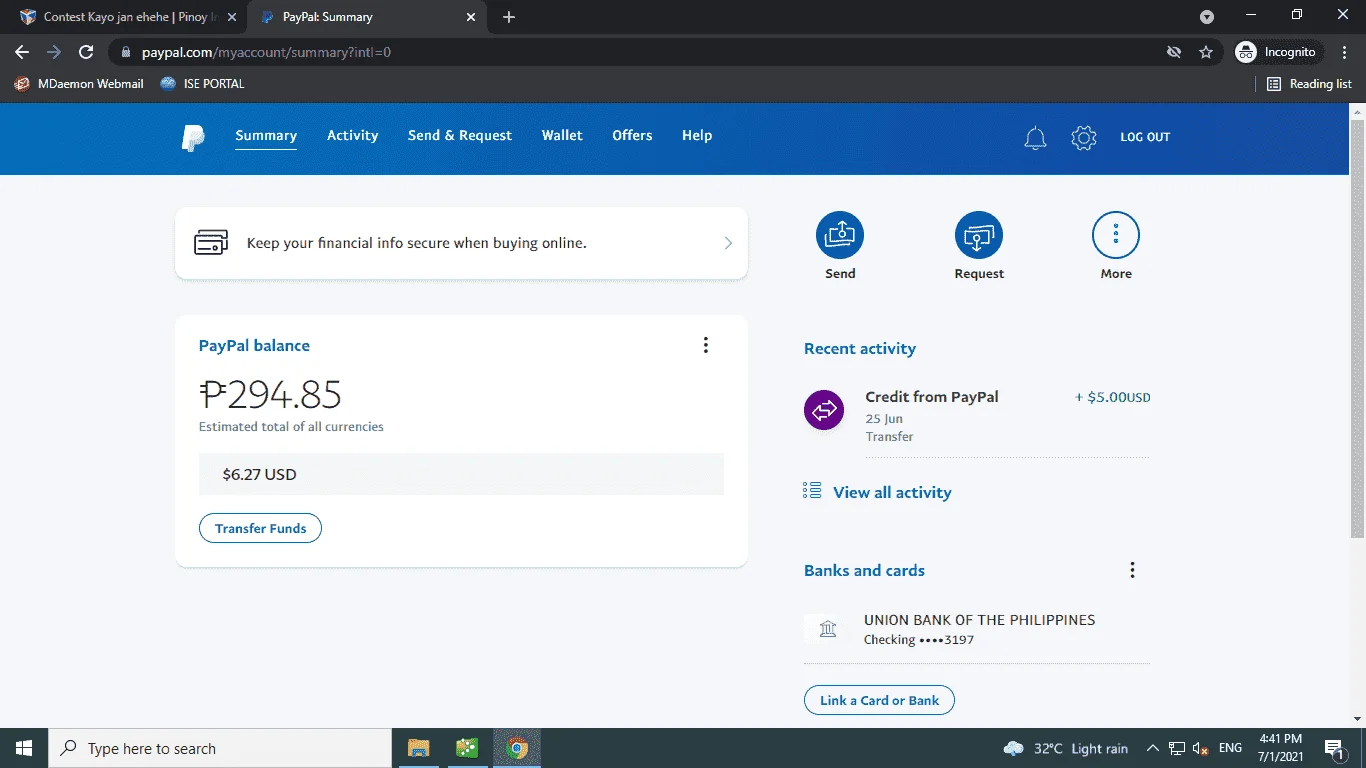Screen dimensions: 1366x768
Task: Click the muted volume tray icon
Action: [1201, 748]
